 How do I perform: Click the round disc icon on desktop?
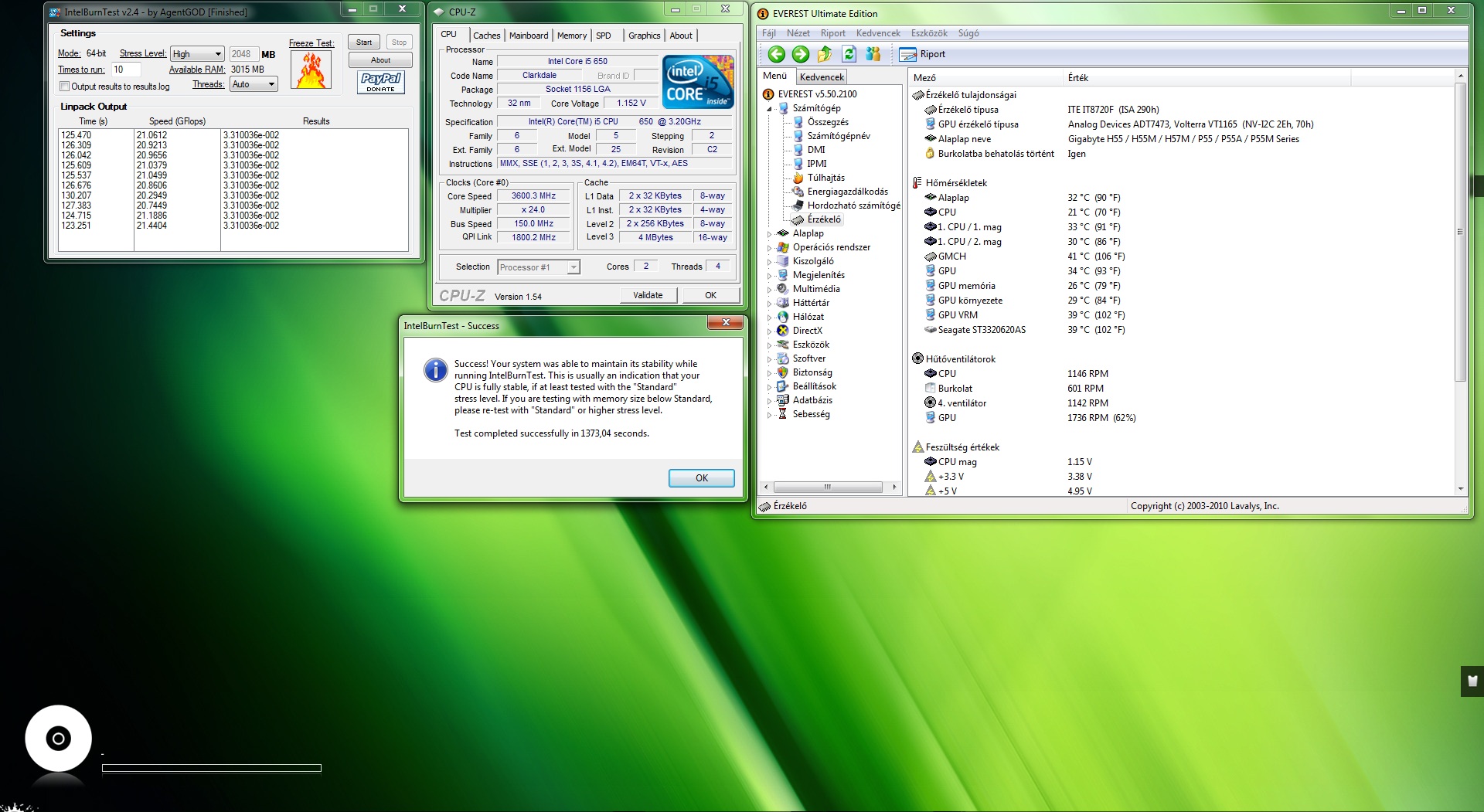coord(58,738)
